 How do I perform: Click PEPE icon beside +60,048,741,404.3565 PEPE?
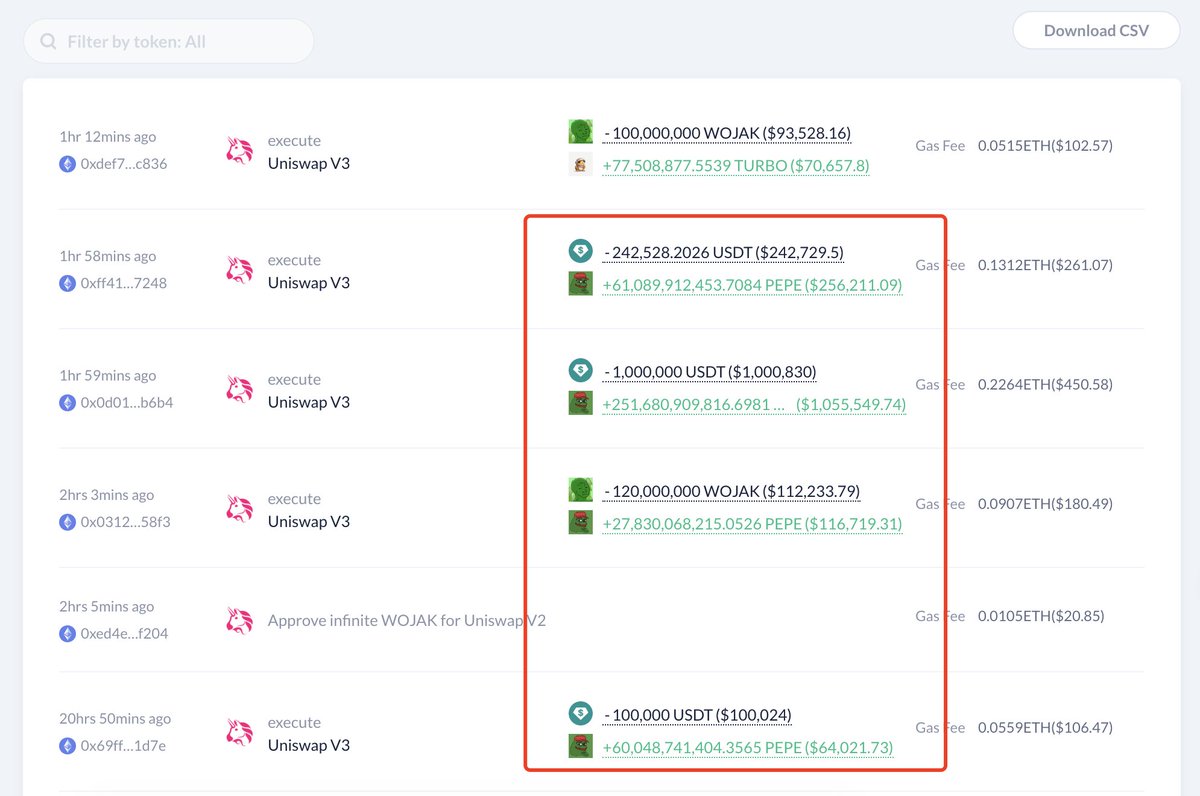tap(581, 747)
